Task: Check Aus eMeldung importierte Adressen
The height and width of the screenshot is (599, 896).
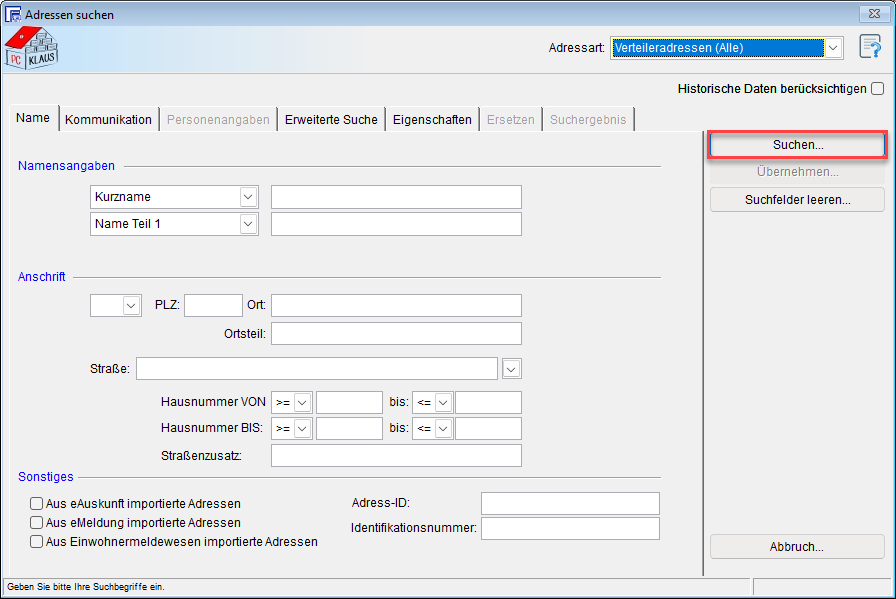Action: click(37, 523)
